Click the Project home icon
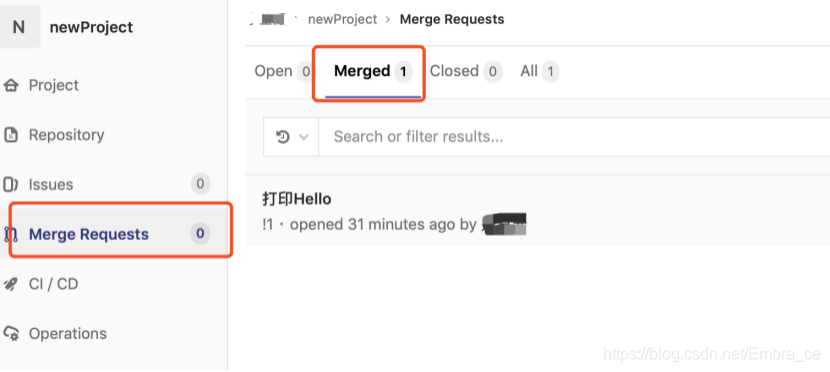 [11, 85]
